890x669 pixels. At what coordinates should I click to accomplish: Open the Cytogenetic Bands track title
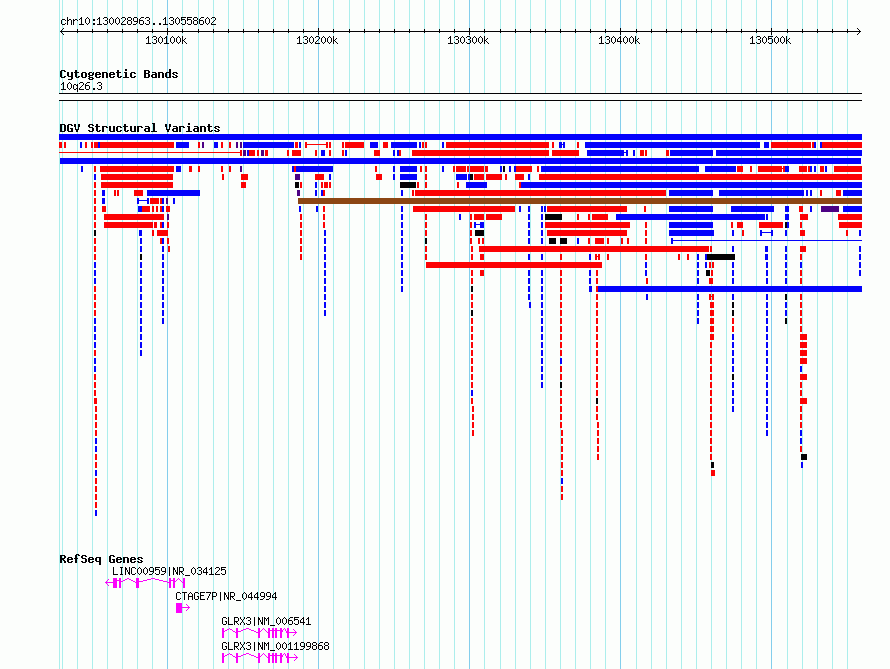pos(119,74)
